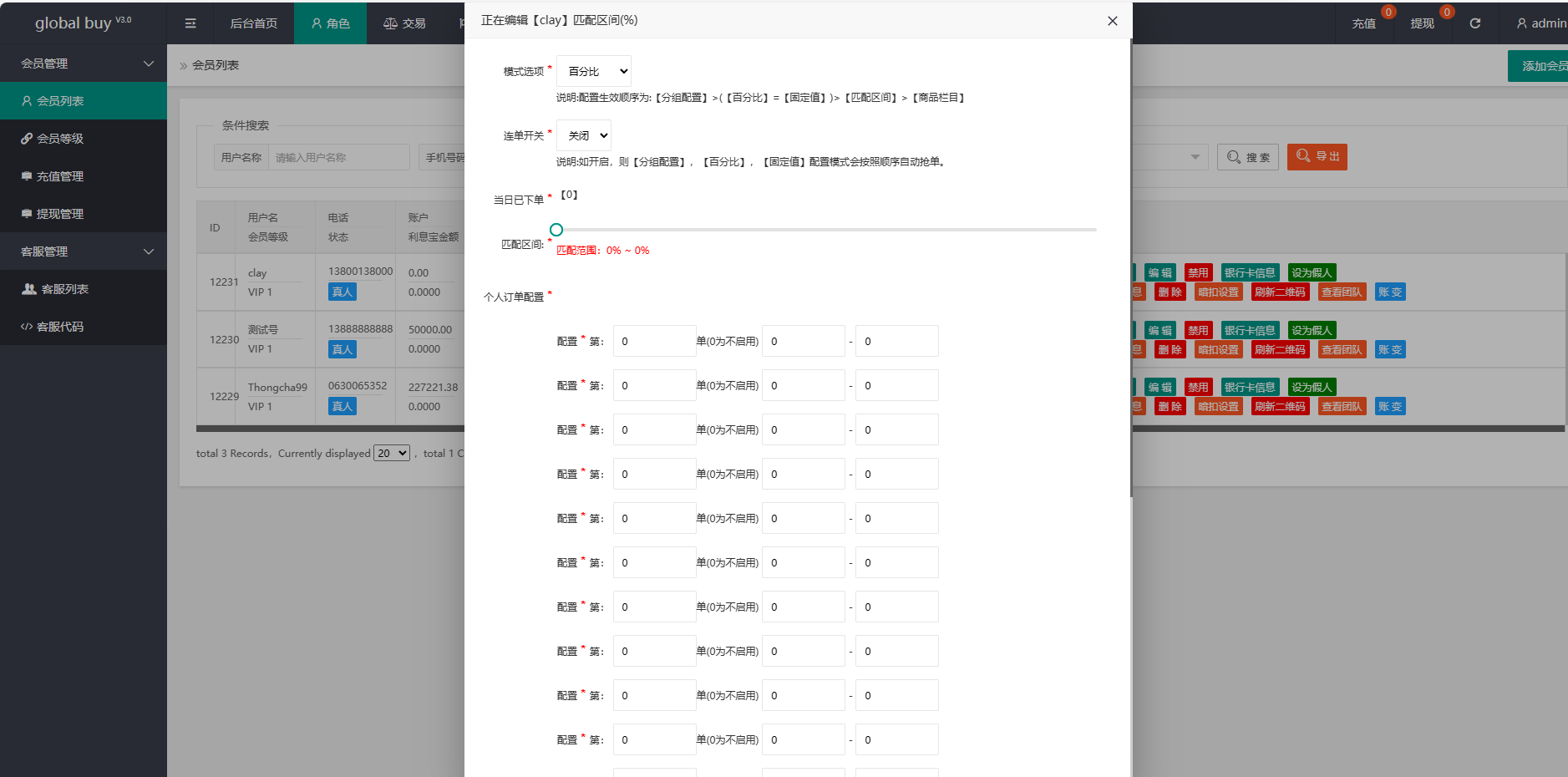Click the 真人 tag for Thongcha99
Viewport: 1568px width, 777px height.
pos(343,406)
